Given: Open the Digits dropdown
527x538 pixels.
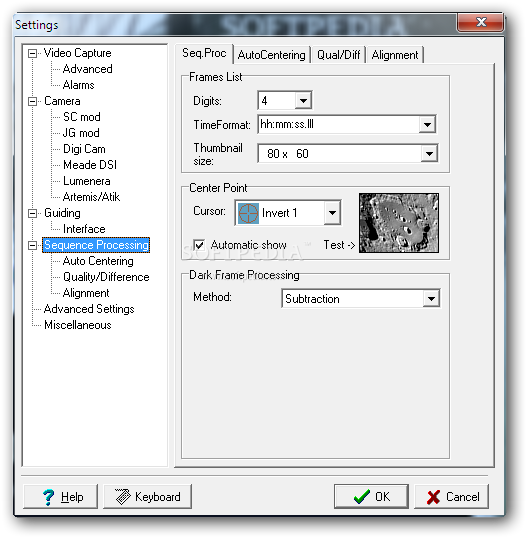Looking at the screenshot, I should pos(303,101).
